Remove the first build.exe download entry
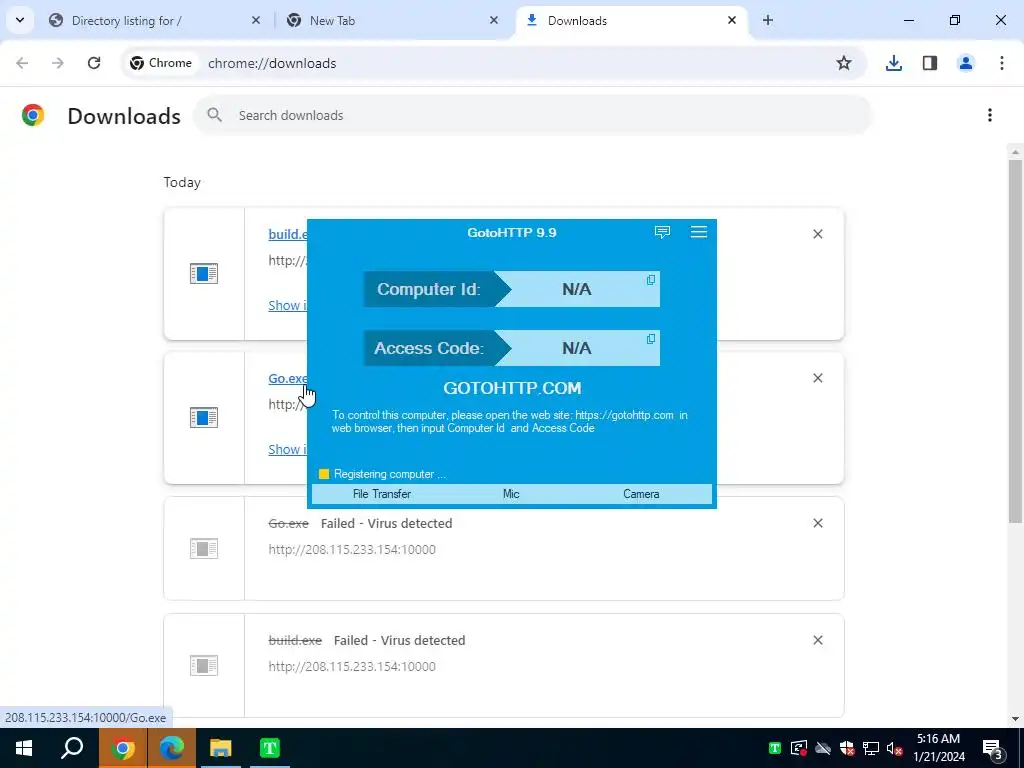 [818, 234]
